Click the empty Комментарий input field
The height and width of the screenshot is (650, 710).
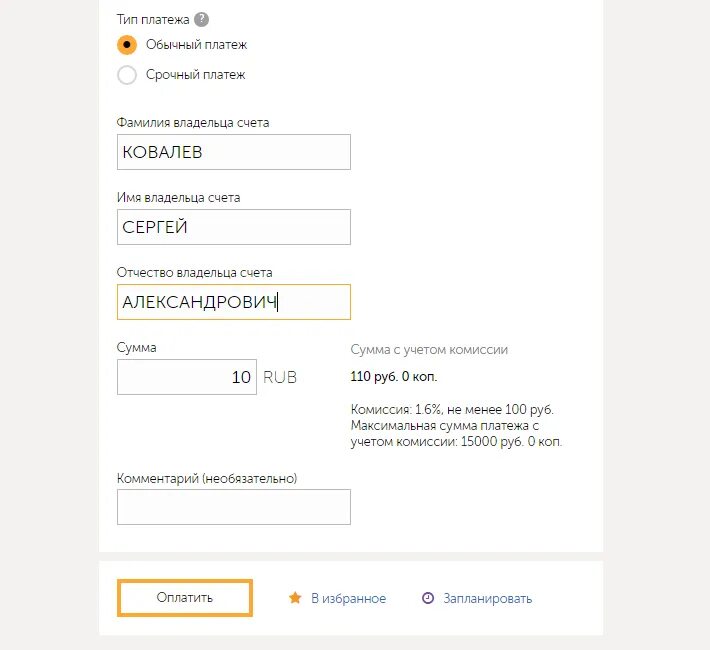233,507
